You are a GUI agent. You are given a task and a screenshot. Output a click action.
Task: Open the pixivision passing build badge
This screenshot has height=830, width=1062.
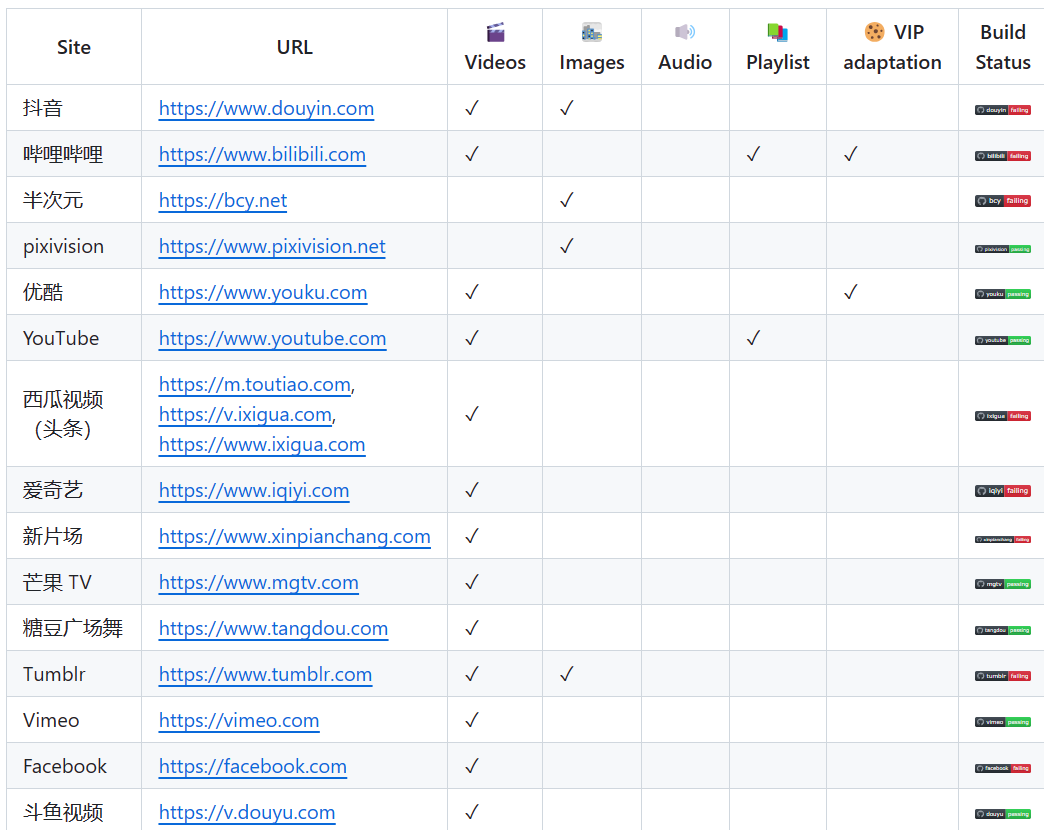click(x=1002, y=249)
